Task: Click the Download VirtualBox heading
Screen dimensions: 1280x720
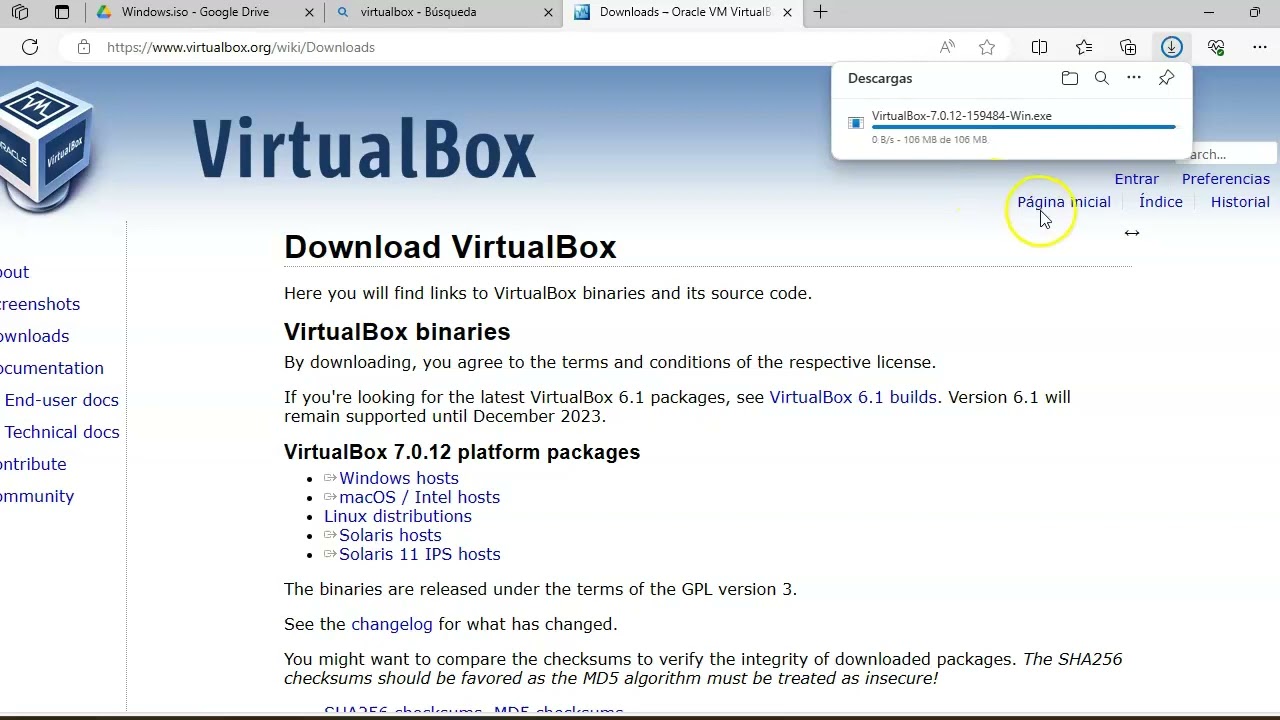Action: (450, 247)
